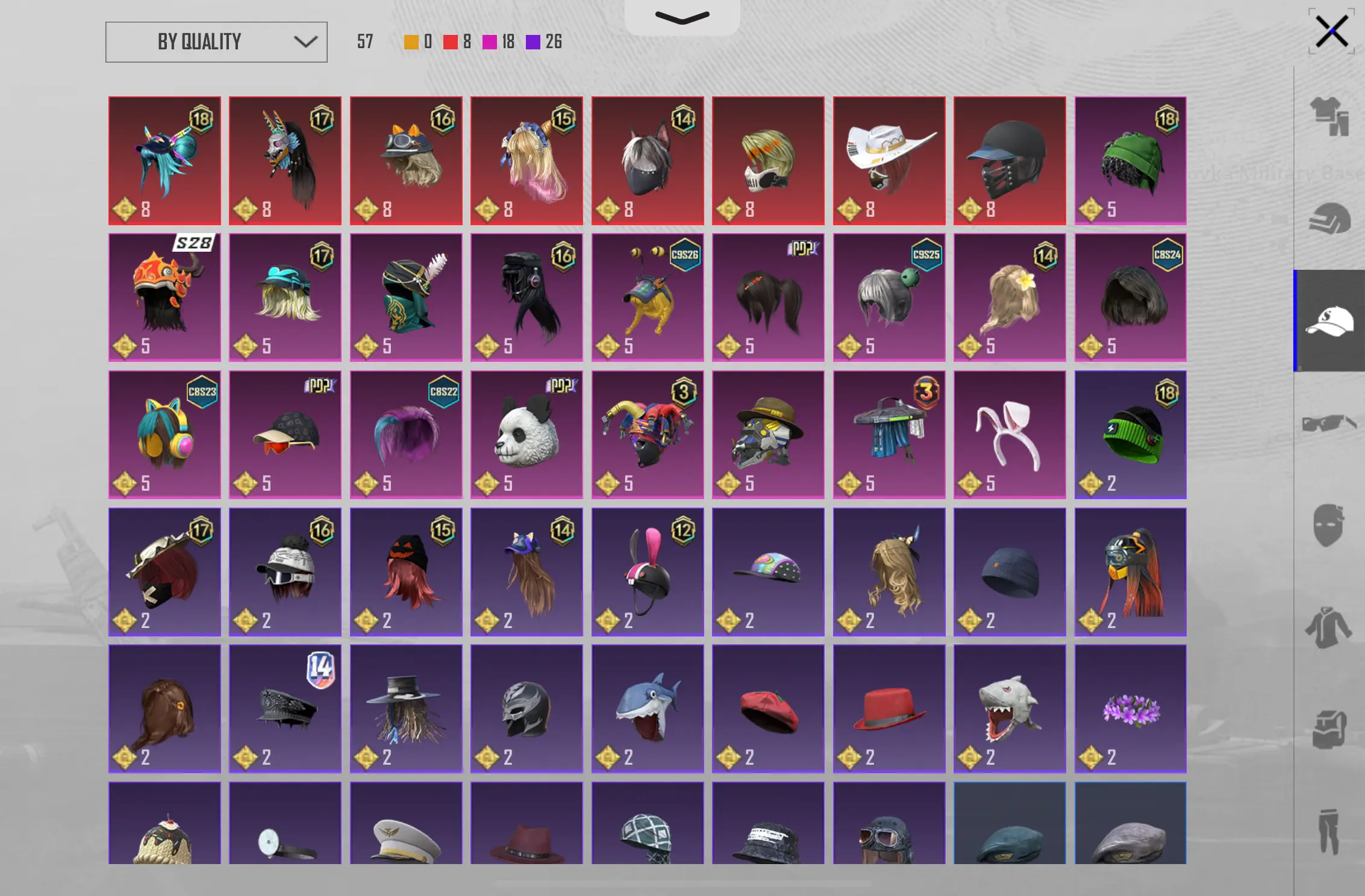The height and width of the screenshot is (896, 1365).
Task: Select the helmet category in sidebar
Action: (1329, 218)
